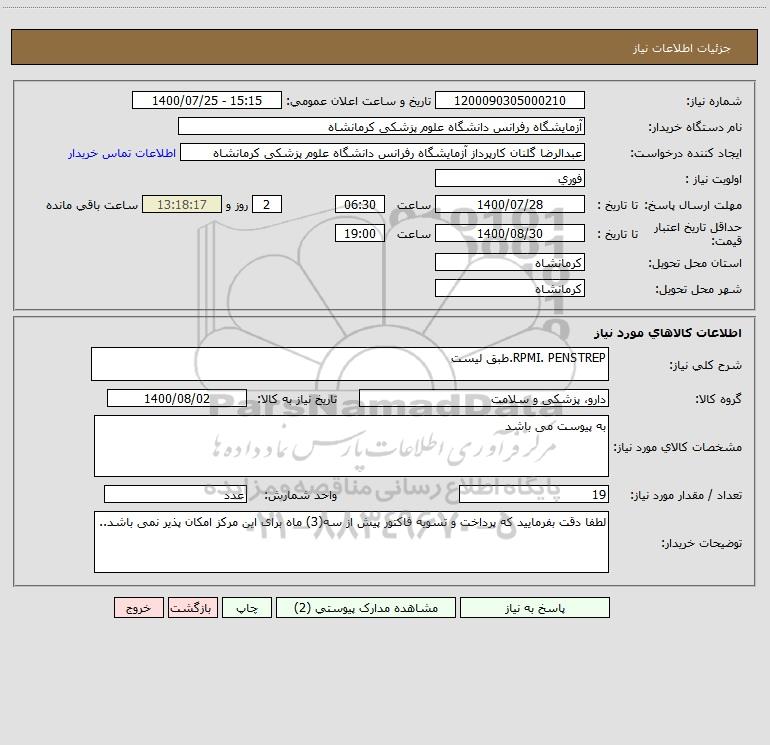Click the RPMI. PENSTREP description box
The width and height of the screenshot is (770, 745).
click(x=350, y=364)
